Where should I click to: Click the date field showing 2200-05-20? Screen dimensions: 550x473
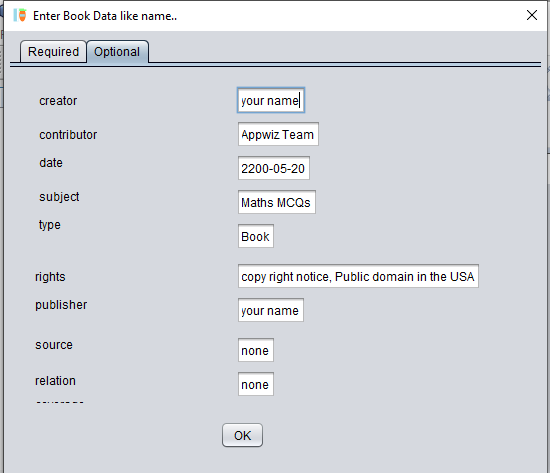[274, 168]
